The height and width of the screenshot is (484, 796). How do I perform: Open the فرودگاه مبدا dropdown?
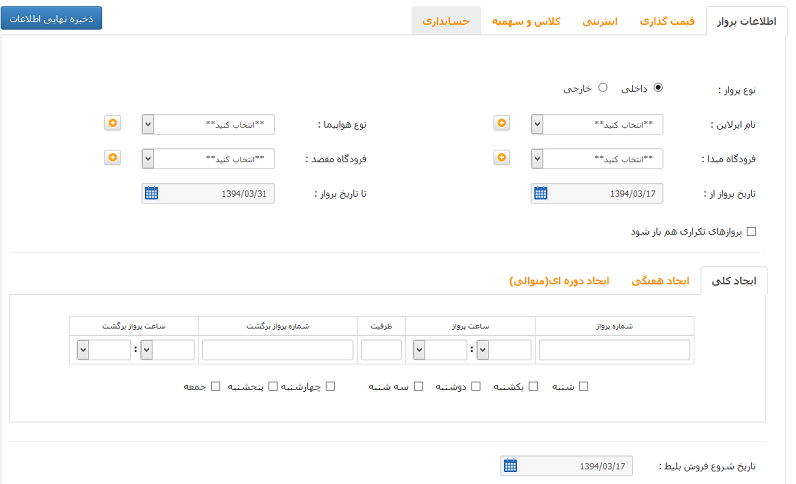(597, 159)
